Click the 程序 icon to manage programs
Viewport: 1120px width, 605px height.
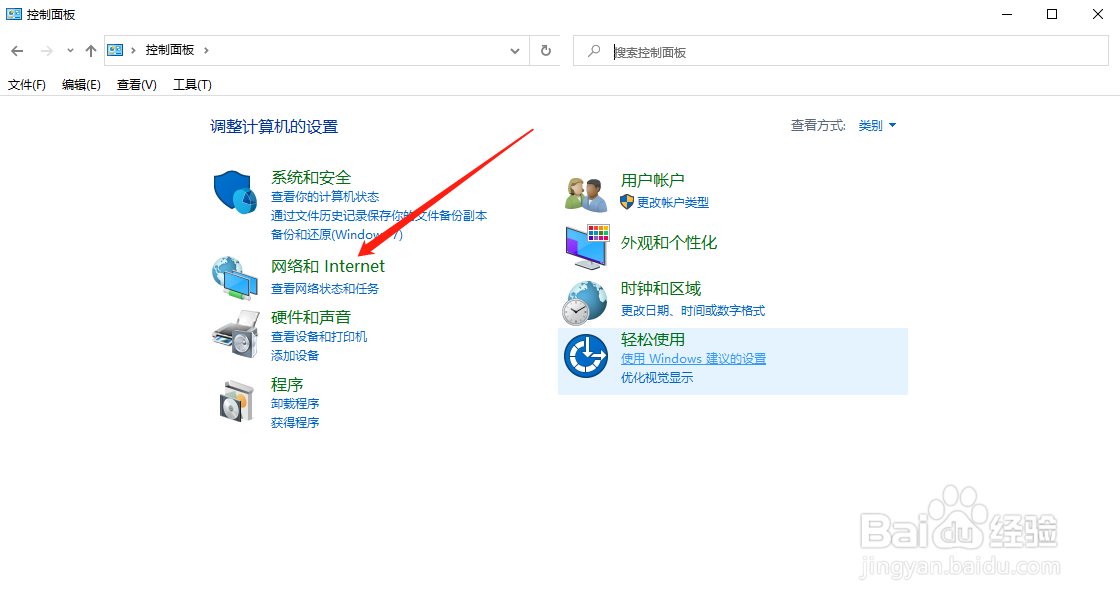[235, 398]
